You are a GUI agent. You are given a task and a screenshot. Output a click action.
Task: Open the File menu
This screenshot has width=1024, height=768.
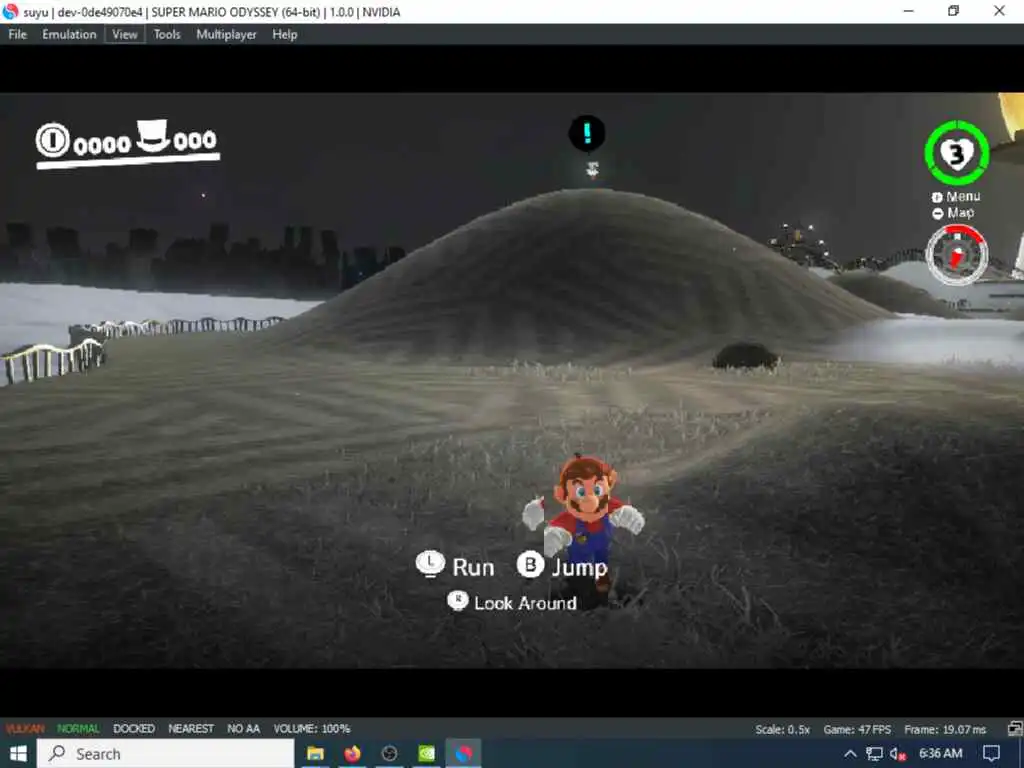pyautogui.click(x=17, y=35)
